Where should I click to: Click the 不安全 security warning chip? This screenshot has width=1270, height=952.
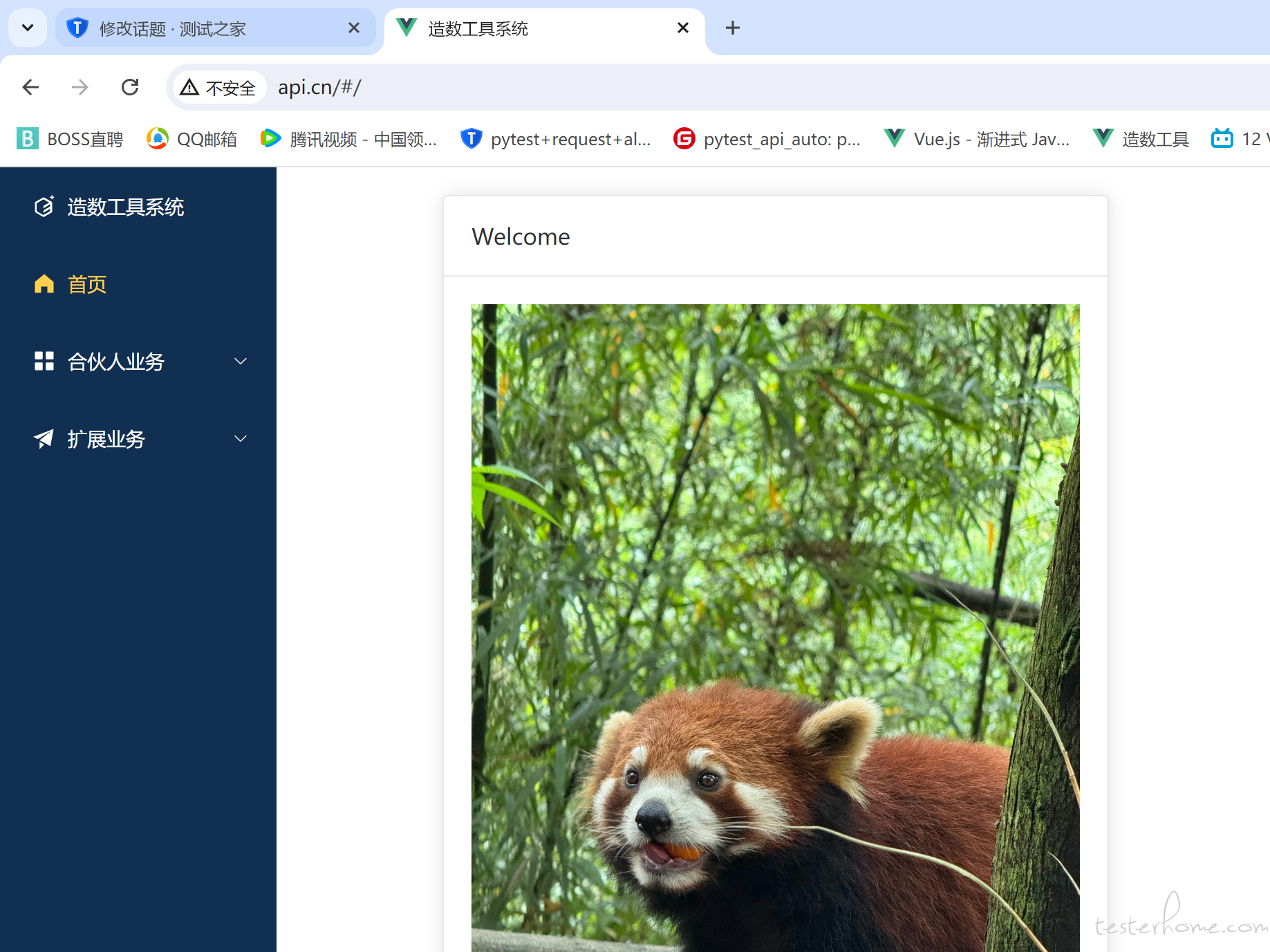[x=218, y=87]
